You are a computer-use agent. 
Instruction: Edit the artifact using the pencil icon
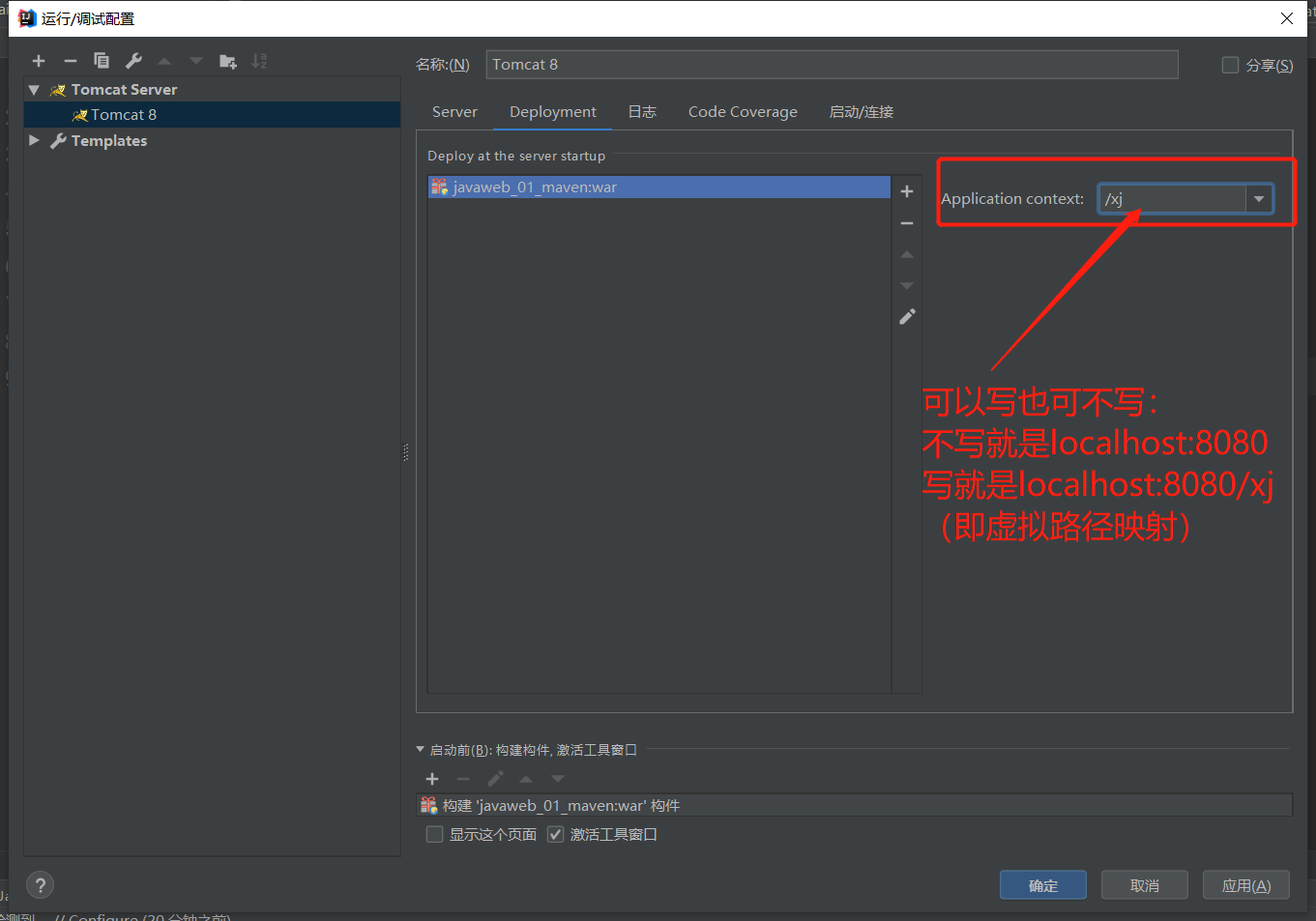click(907, 317)
